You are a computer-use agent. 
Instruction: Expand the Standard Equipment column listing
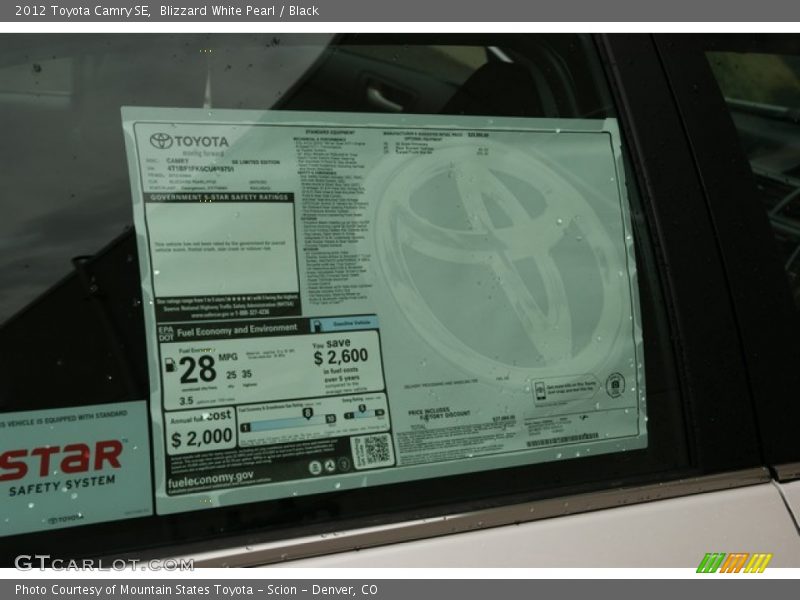click(x=330, y=129)
